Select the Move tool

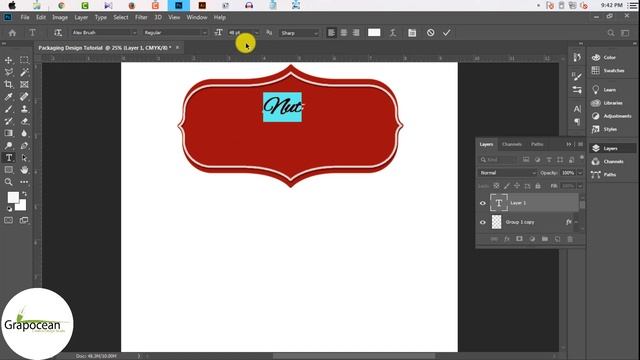(x=9, y=60)
